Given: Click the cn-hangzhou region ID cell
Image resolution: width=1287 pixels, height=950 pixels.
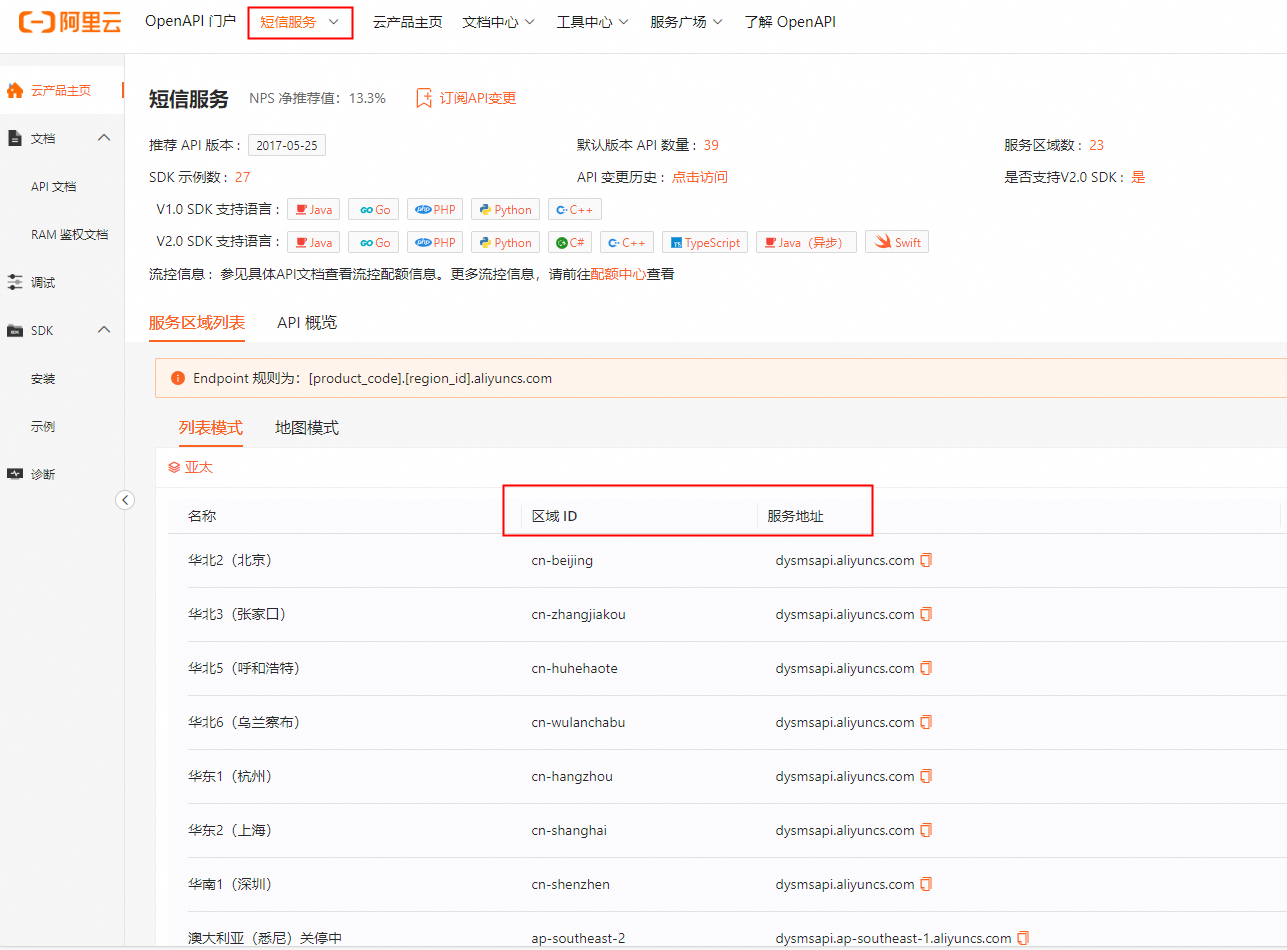Looking at the screenshot, I should pyautogui.click(x=572, y=776).
